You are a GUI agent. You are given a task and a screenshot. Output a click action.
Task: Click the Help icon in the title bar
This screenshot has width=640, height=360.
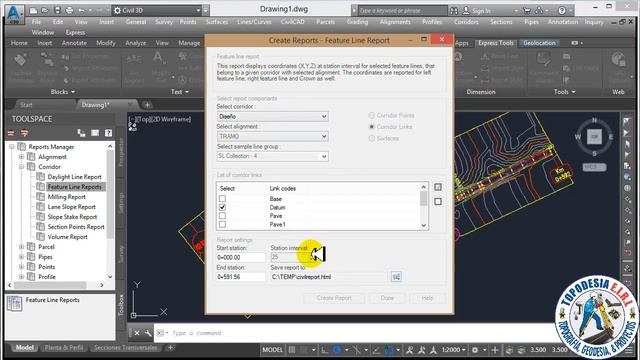pyautogui.click(x=562, y=10)
